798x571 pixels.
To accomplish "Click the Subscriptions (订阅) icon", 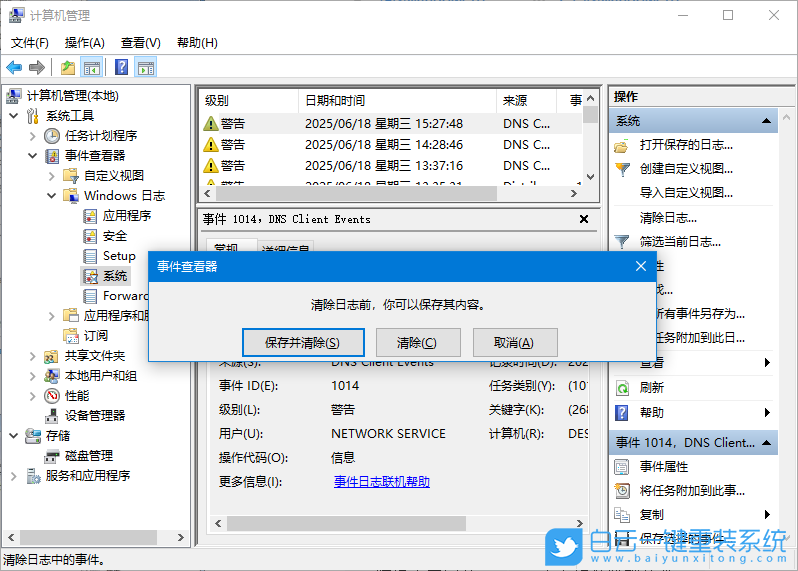I will point(71,336).
